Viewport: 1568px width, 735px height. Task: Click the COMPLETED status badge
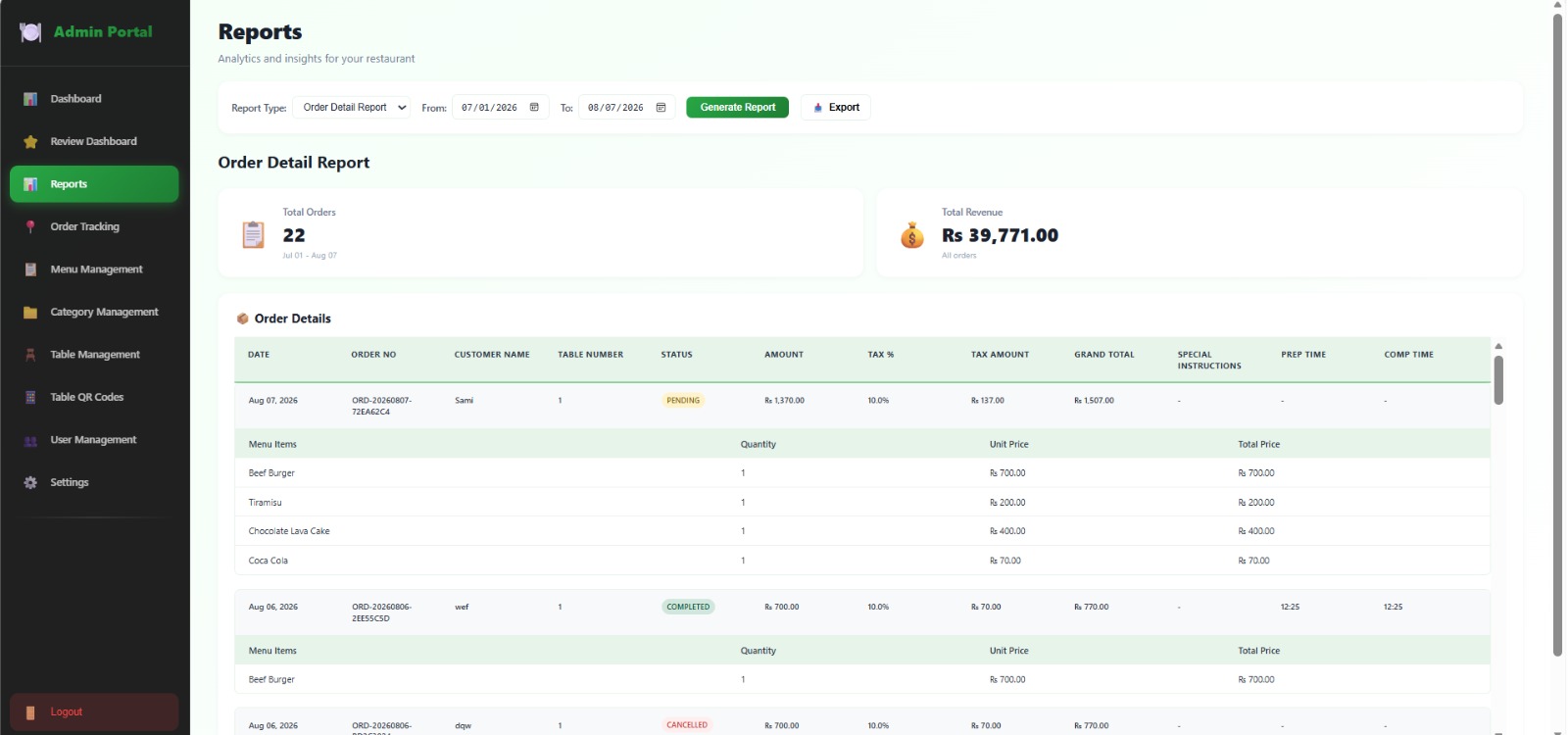point(688,608)
